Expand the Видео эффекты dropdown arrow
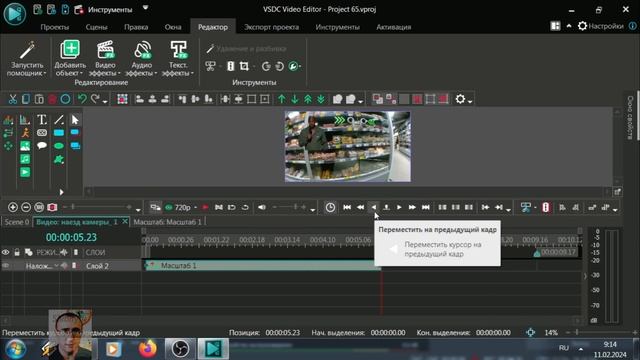The image size is (640, 360). [119, 73]
